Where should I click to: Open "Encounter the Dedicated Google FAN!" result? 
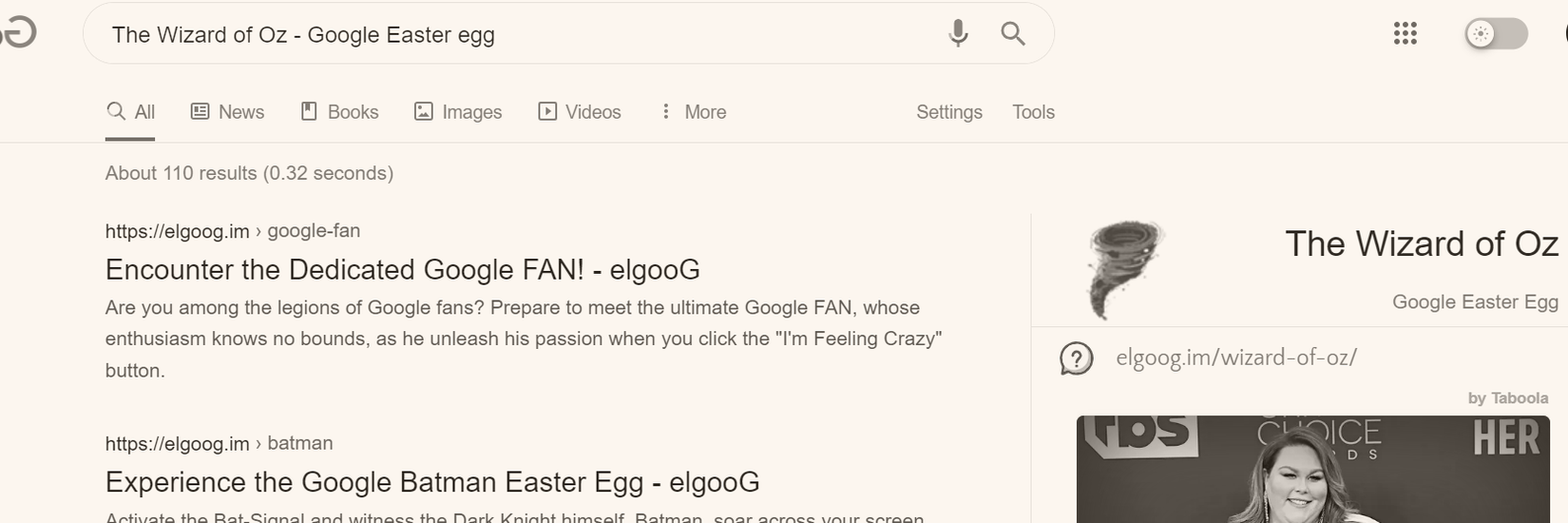[402, 270]
